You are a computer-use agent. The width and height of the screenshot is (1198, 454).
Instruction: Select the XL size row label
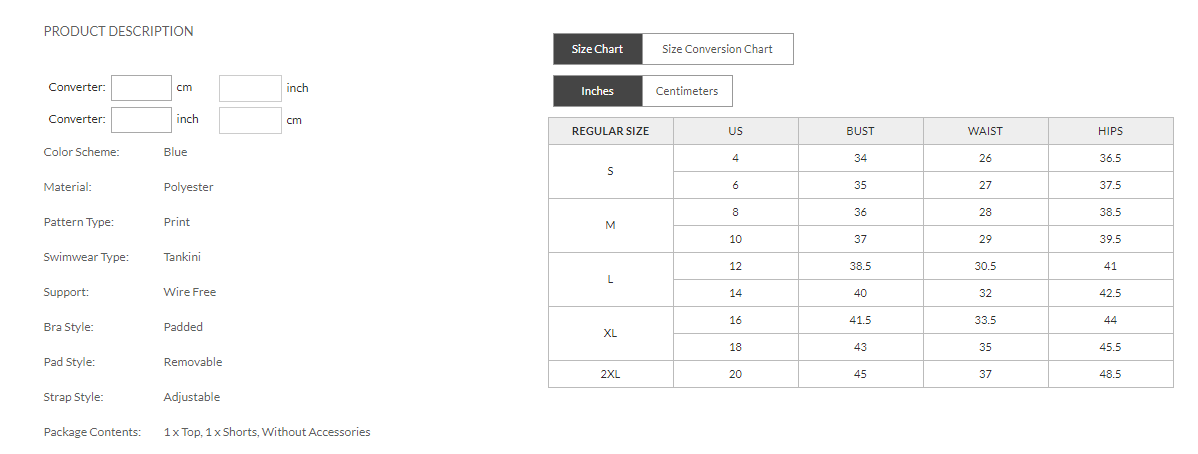[610, 333]
